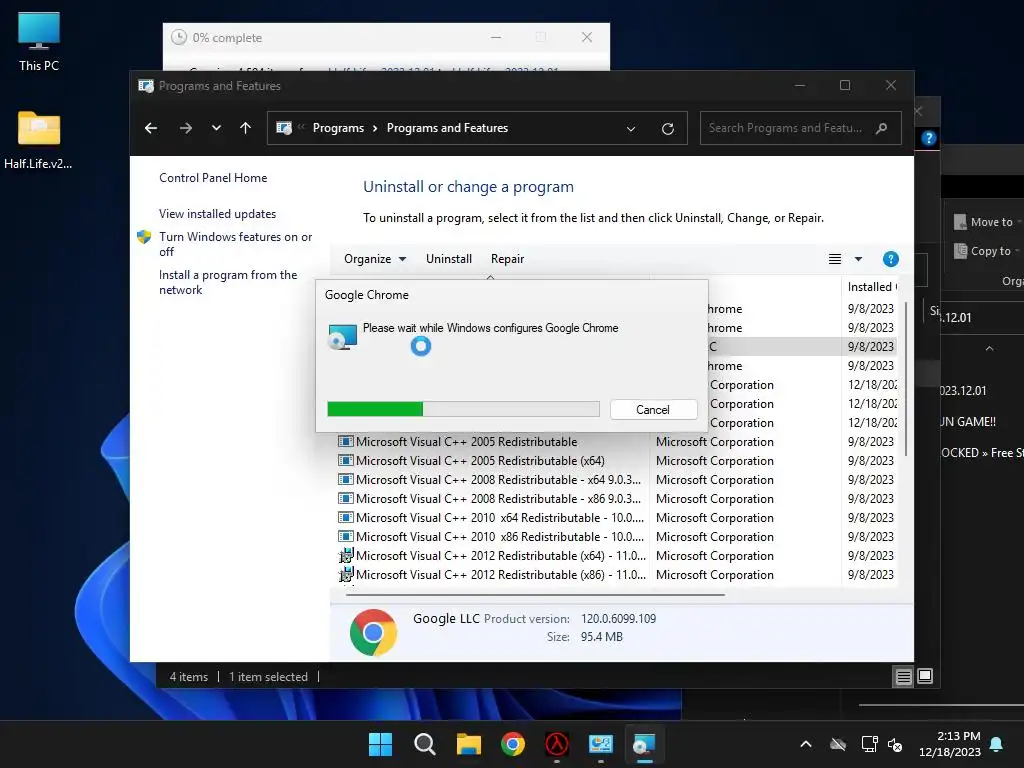Click icon of Visual C++ 2012 (x64) row
Viewport: 1024px width, 768px height.
[345, 555]
